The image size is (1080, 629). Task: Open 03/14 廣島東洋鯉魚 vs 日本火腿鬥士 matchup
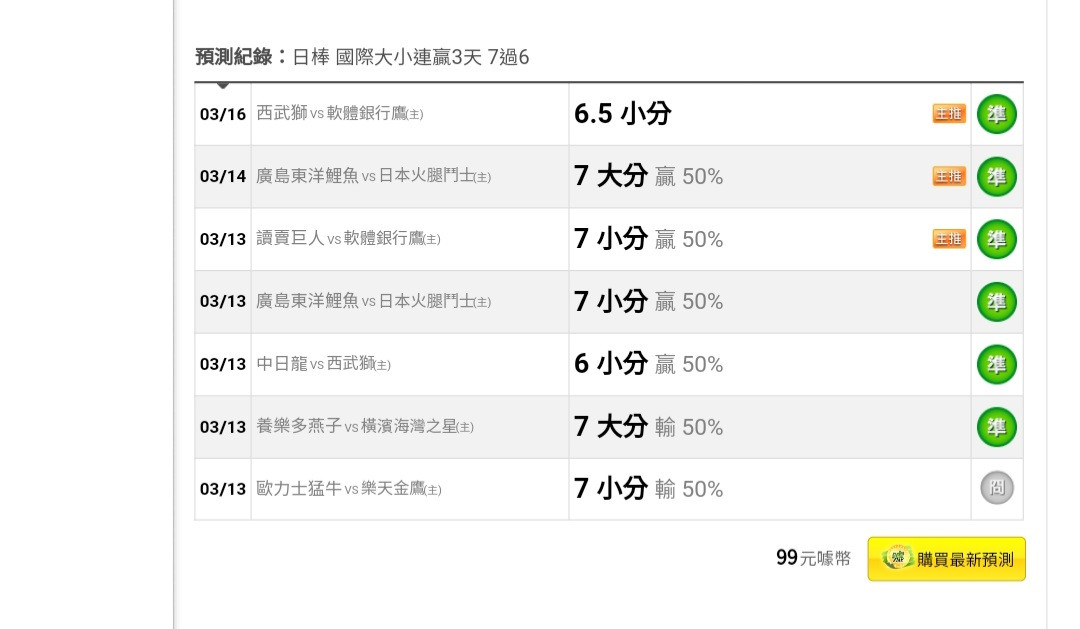(x=373, y=176)
